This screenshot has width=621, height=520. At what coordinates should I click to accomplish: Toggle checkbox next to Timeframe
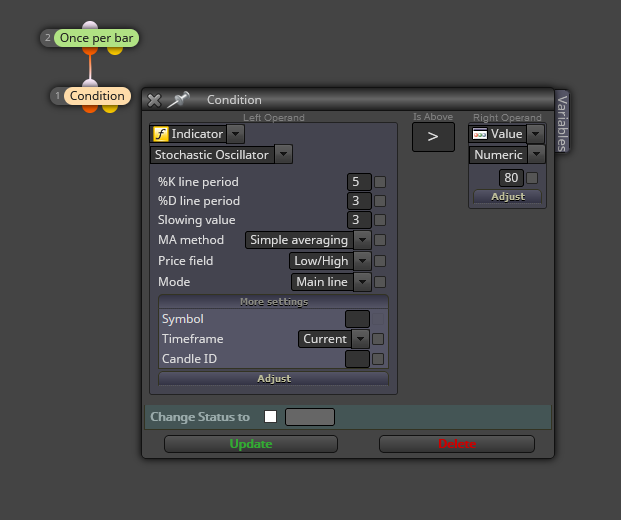click(x=378, y=339)
